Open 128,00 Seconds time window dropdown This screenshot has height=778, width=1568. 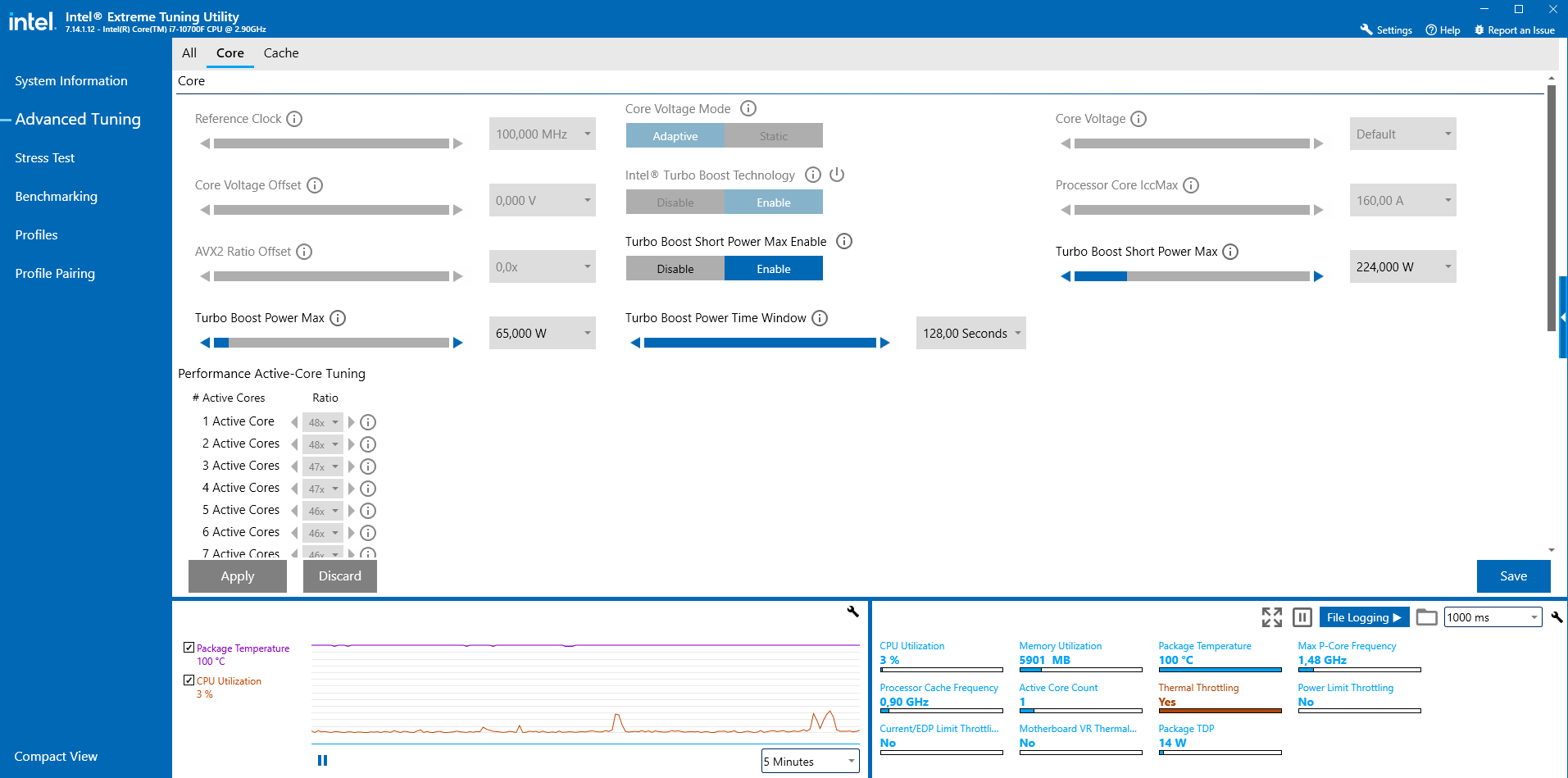coord(971,333)
